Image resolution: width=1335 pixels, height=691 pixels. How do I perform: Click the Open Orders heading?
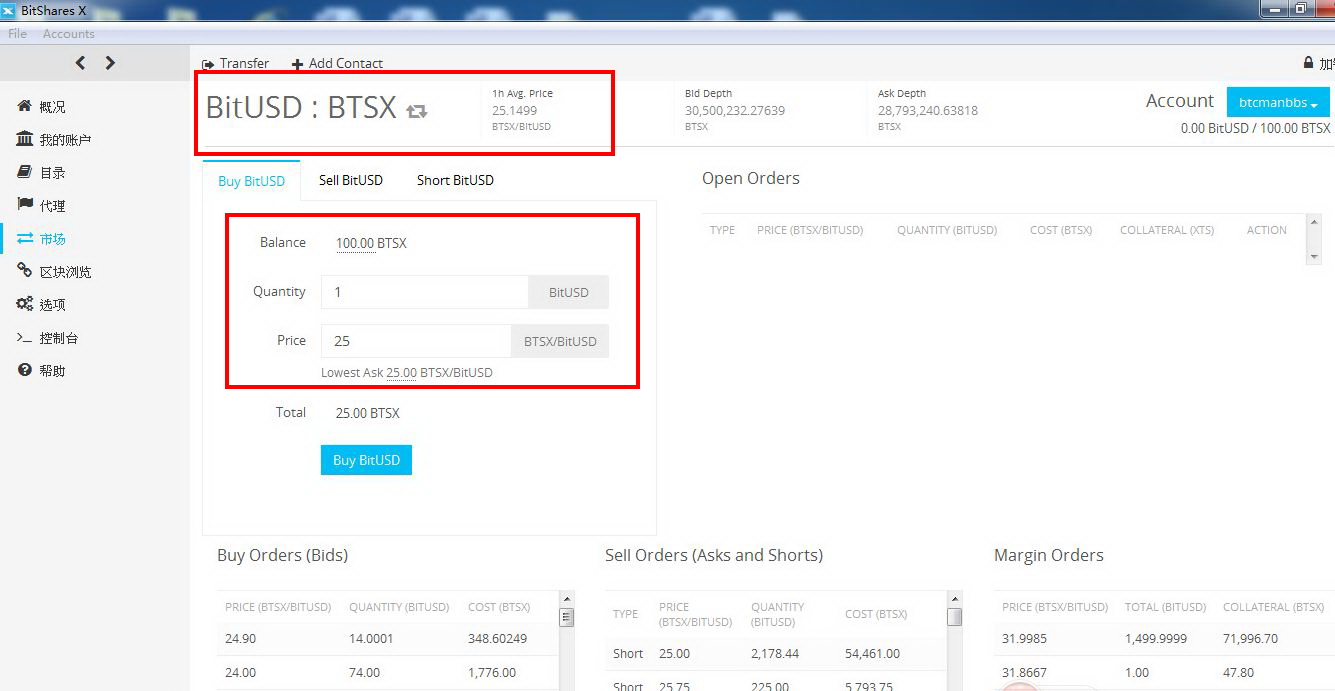point(751,179)
